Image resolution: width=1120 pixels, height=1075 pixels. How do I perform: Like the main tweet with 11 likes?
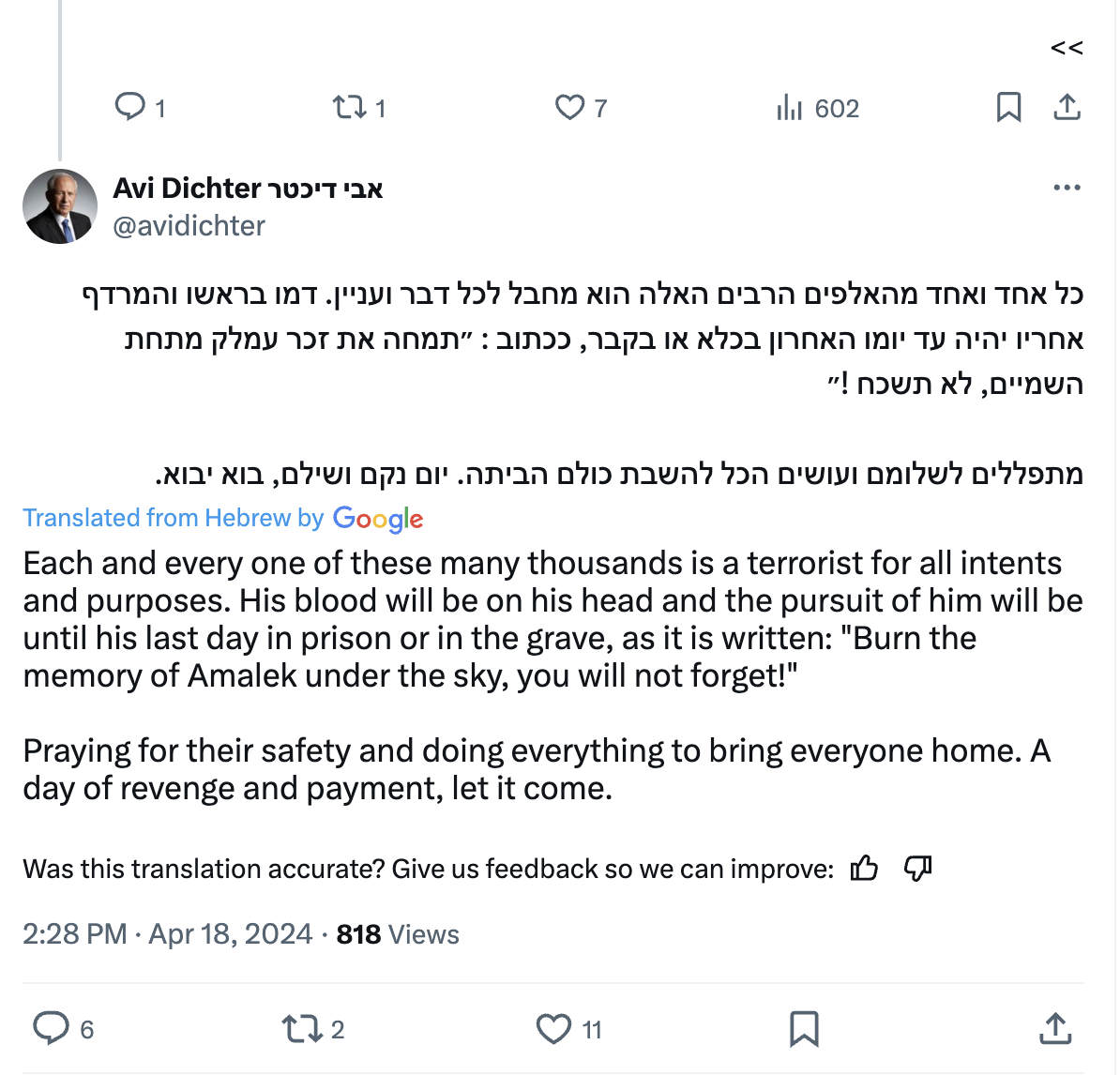(x=553, y=1029)
